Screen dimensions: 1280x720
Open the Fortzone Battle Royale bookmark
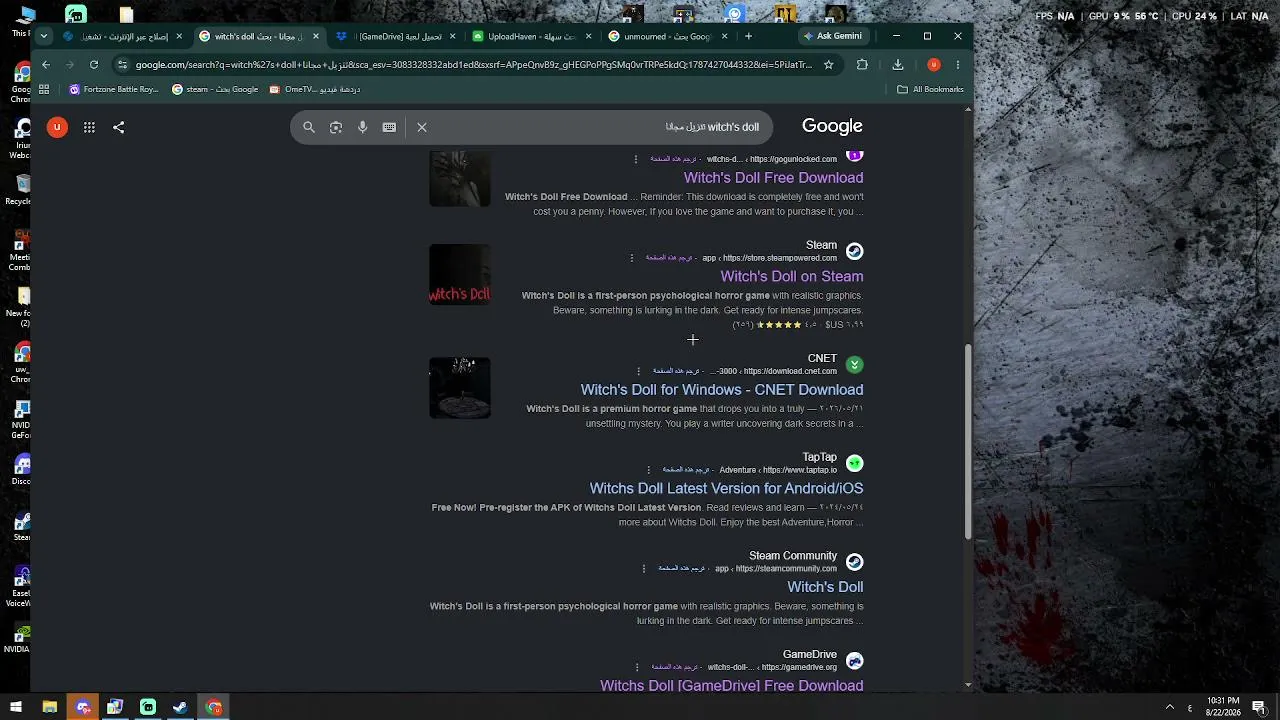click(114, 89)
